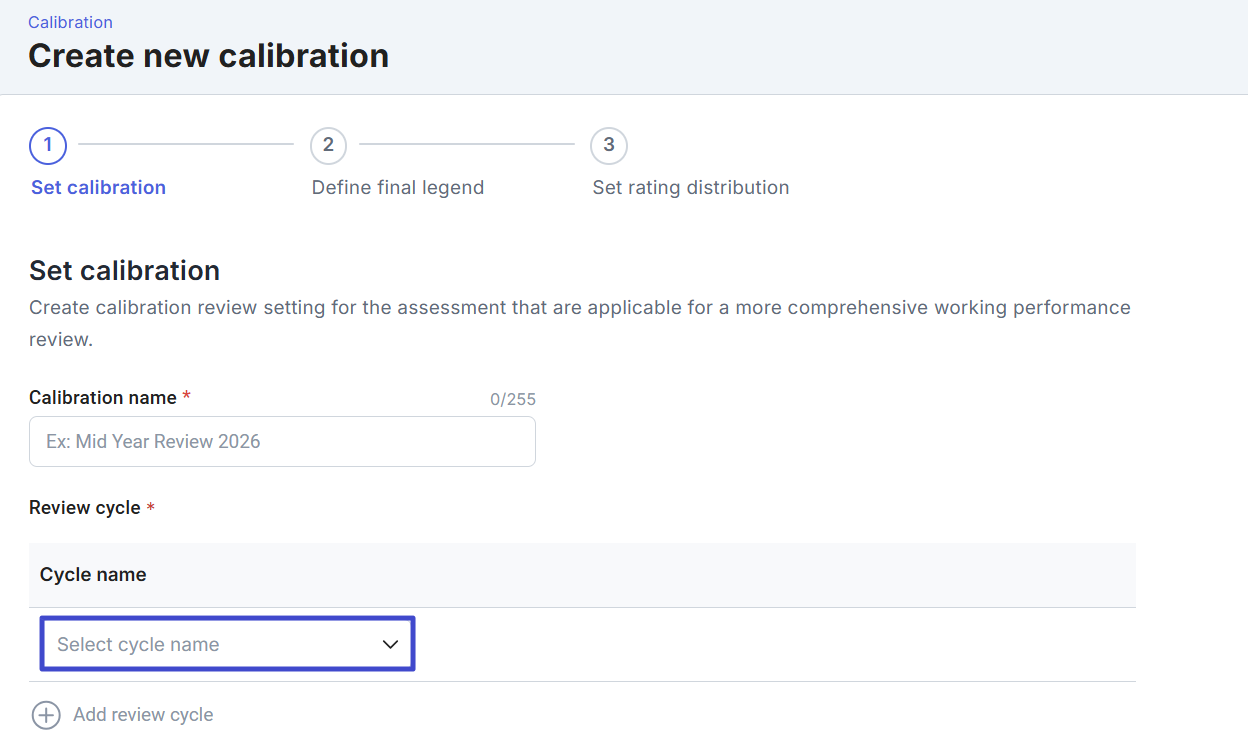Screen dimensions: 1248x751
Task: Click the plus icon beside Add review cycle
Action: (x=46, y=715)
